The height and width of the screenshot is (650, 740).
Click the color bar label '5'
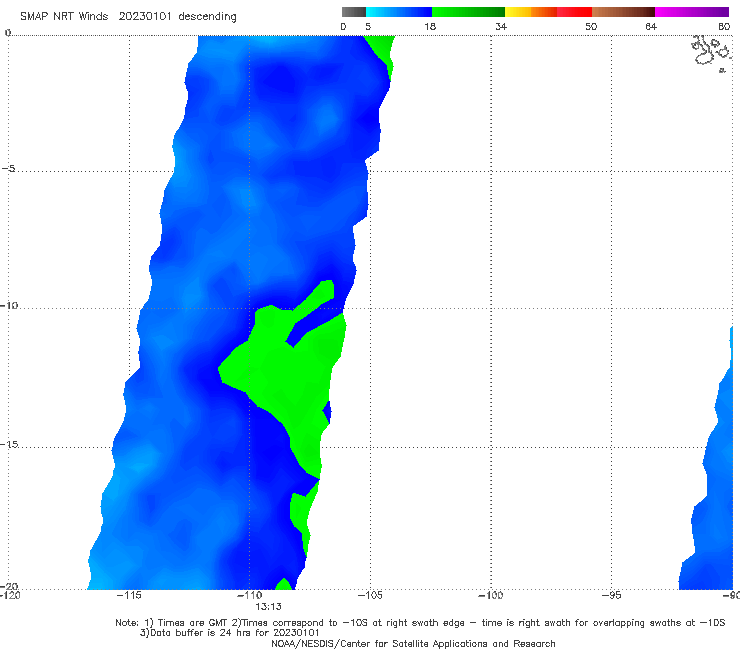click(368, 27)
